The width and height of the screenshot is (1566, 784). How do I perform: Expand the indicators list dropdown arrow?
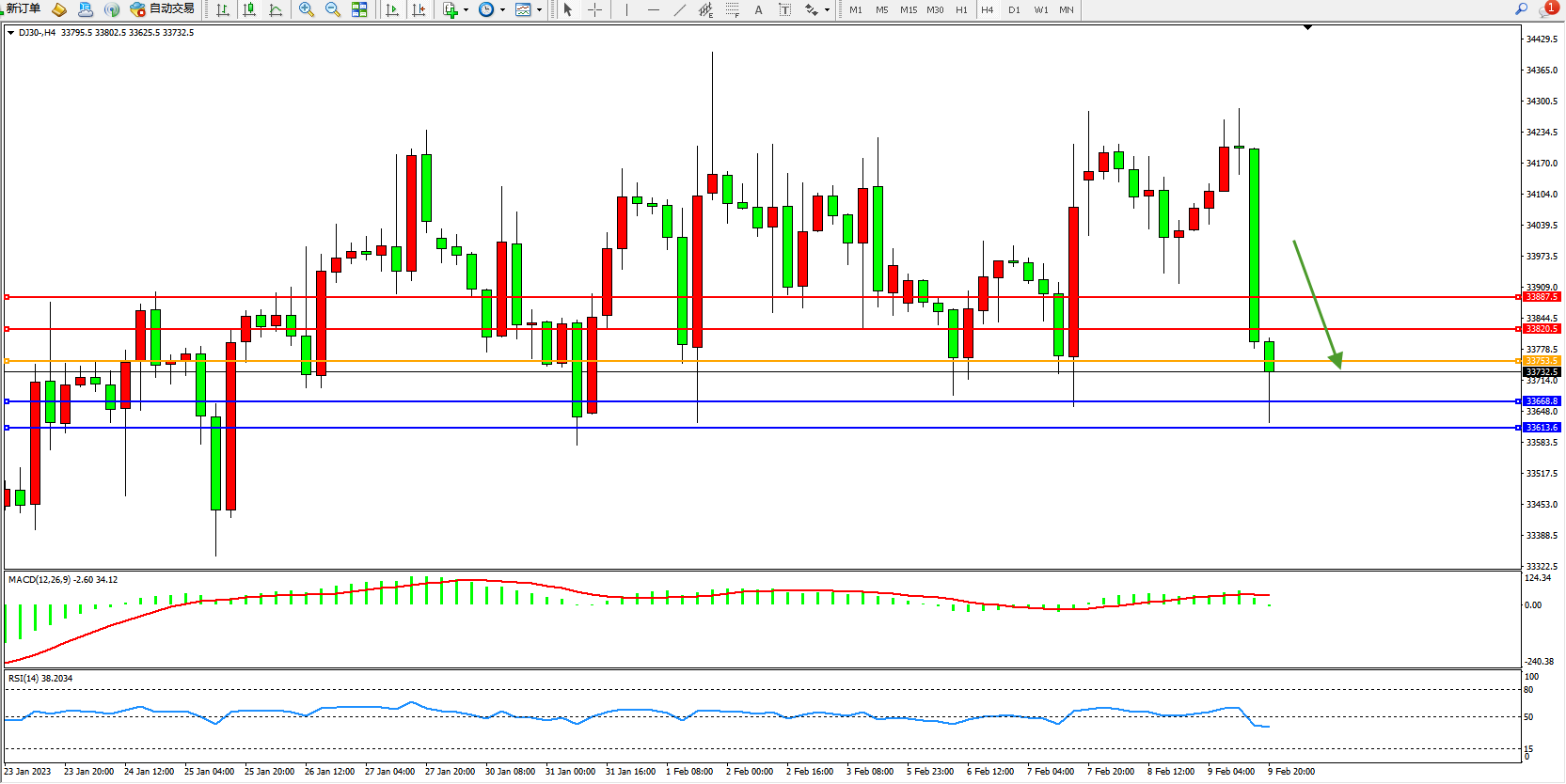[466, 10]
